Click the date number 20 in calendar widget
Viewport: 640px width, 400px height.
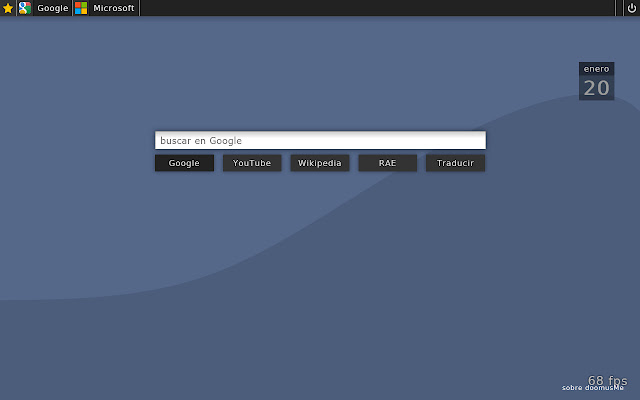596,88
